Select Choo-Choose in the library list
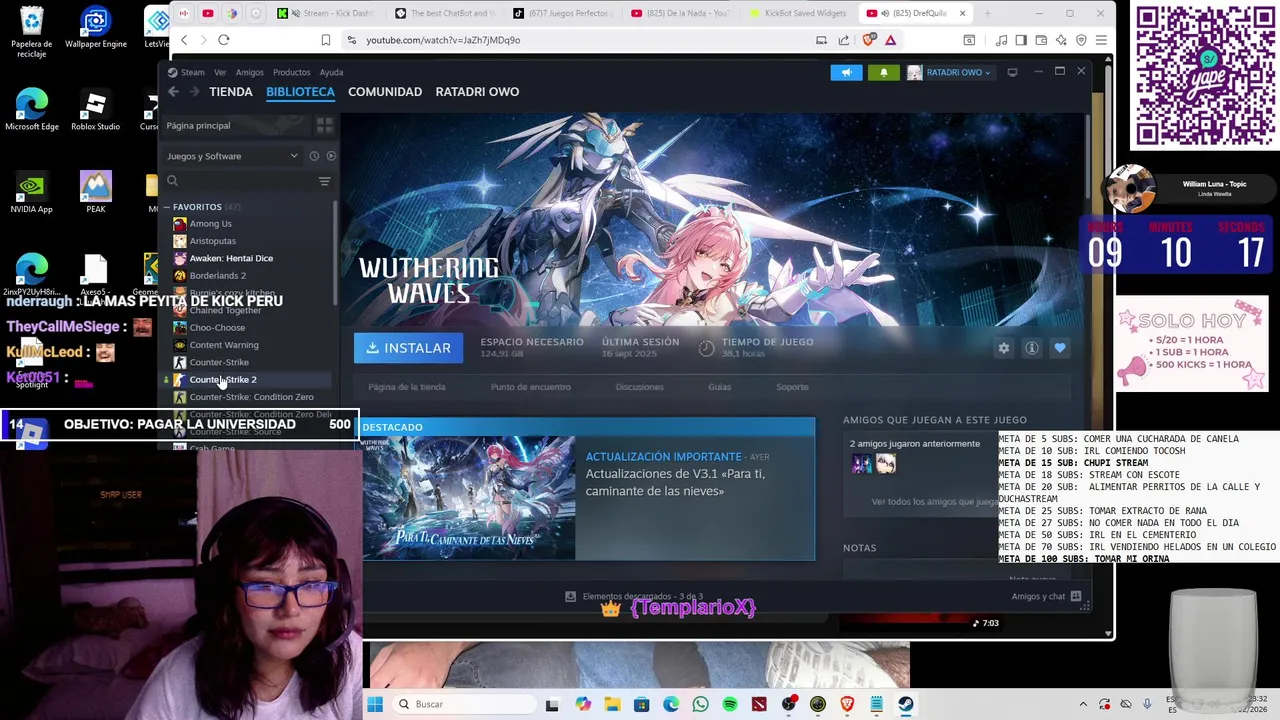This screenshot has height=720, width=1280. [217, 328]
